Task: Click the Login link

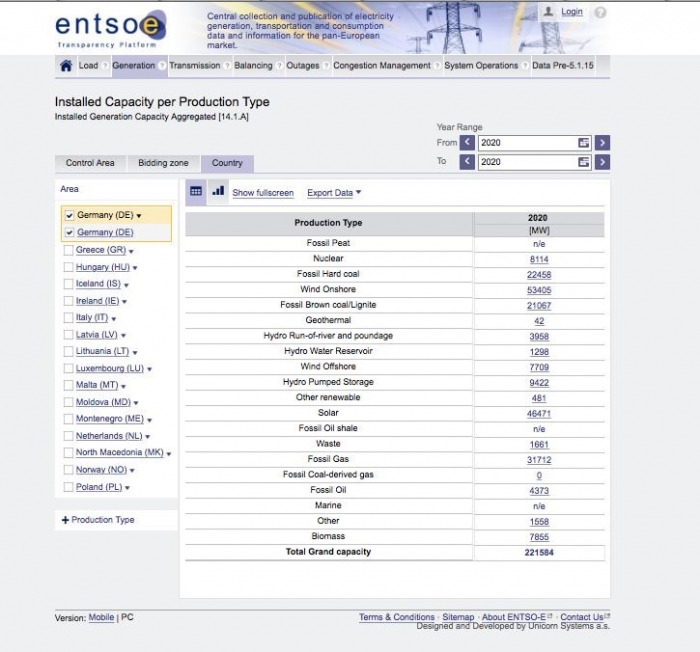Action: (x=572, y=12)
